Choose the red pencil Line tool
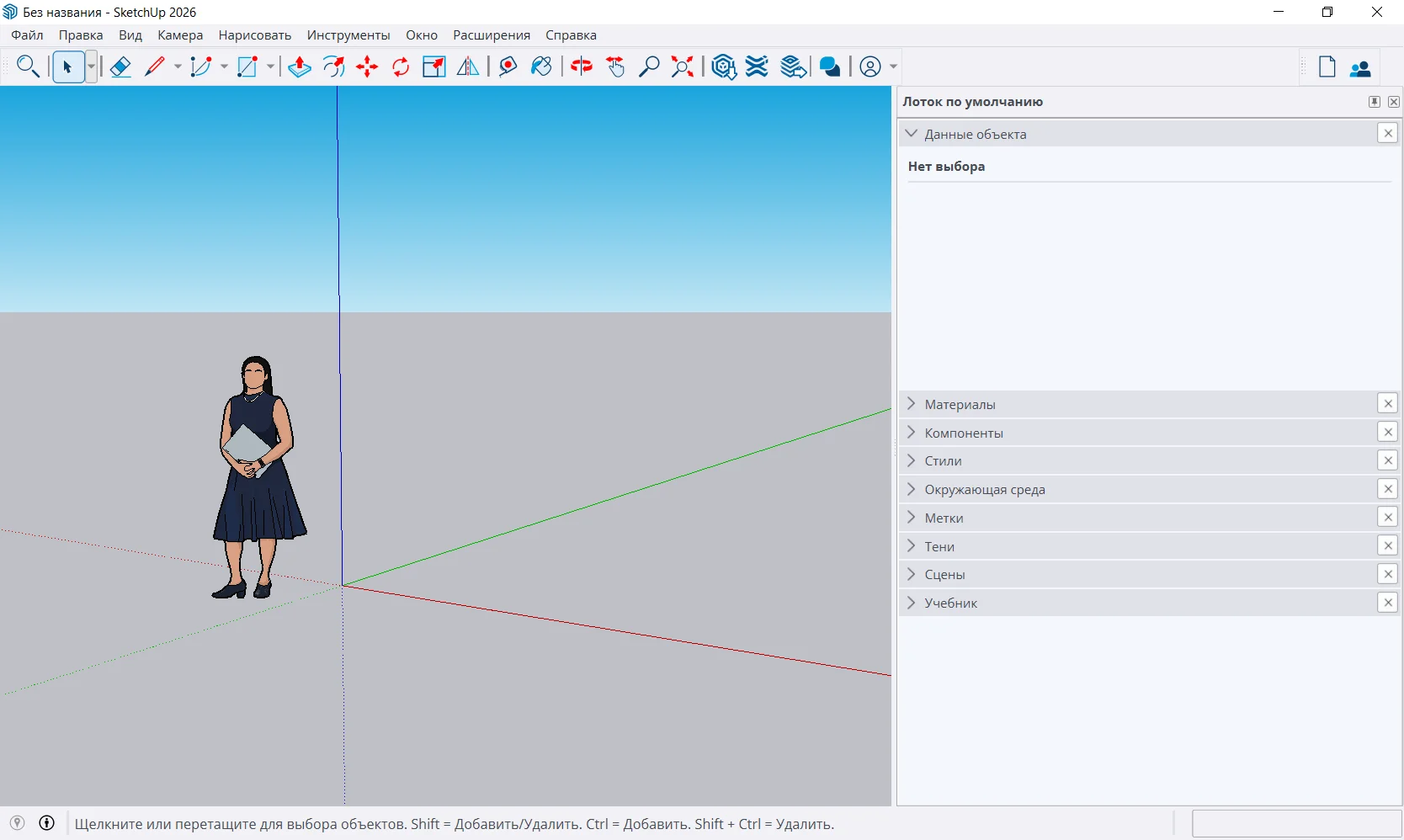1404x840 pixels. pyautogui.click(x=155, y=66)
